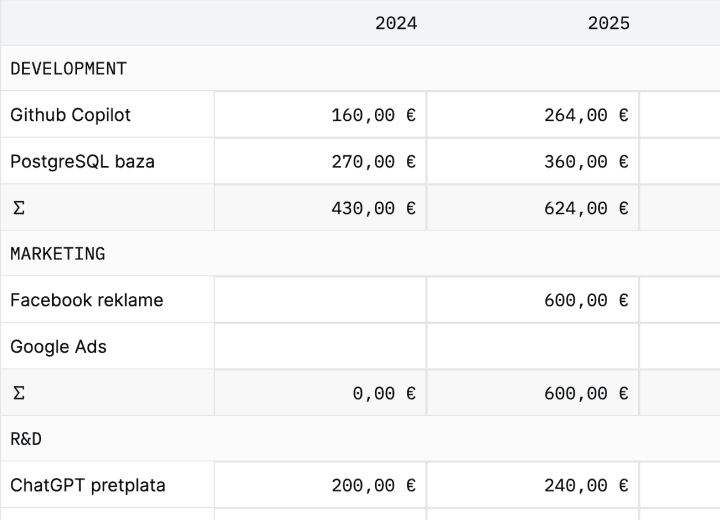Click the 2024 column header

click(x=395, y=23)
